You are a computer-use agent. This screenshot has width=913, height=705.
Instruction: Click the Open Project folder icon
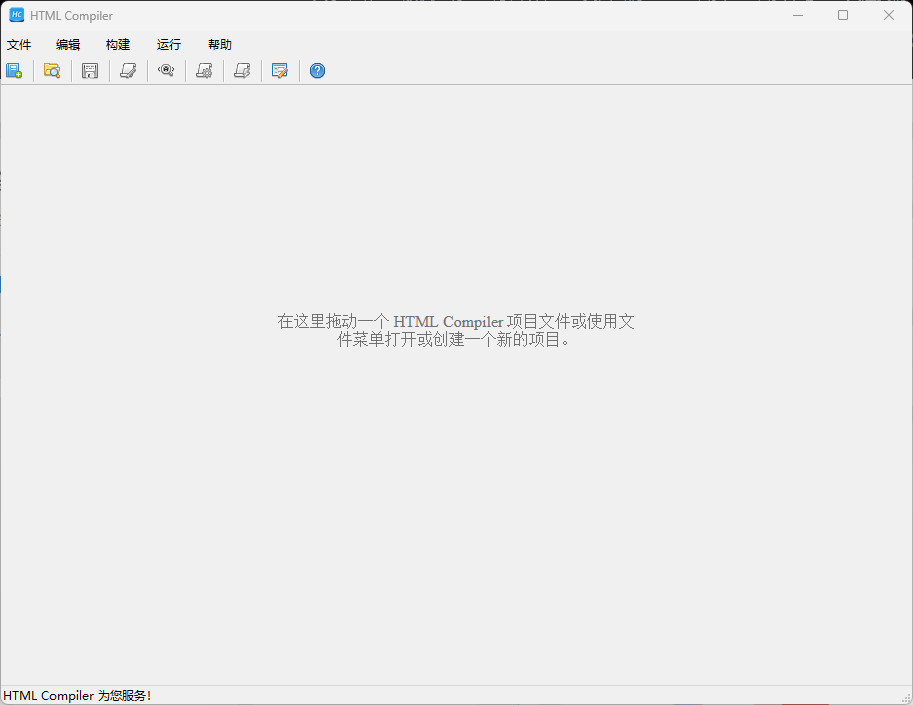coord(52,70)
